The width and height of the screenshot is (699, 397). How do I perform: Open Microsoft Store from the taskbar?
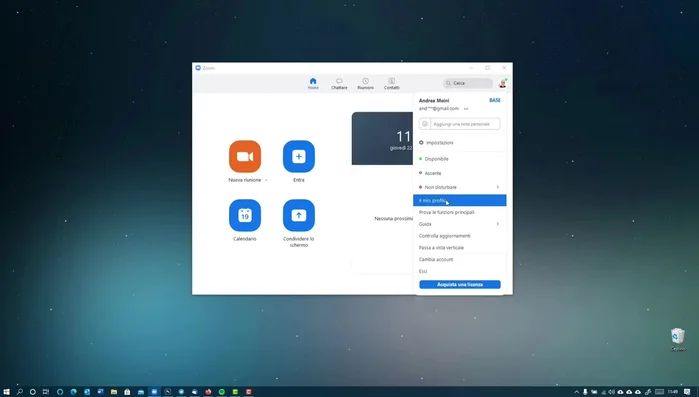tap(127, 392)
